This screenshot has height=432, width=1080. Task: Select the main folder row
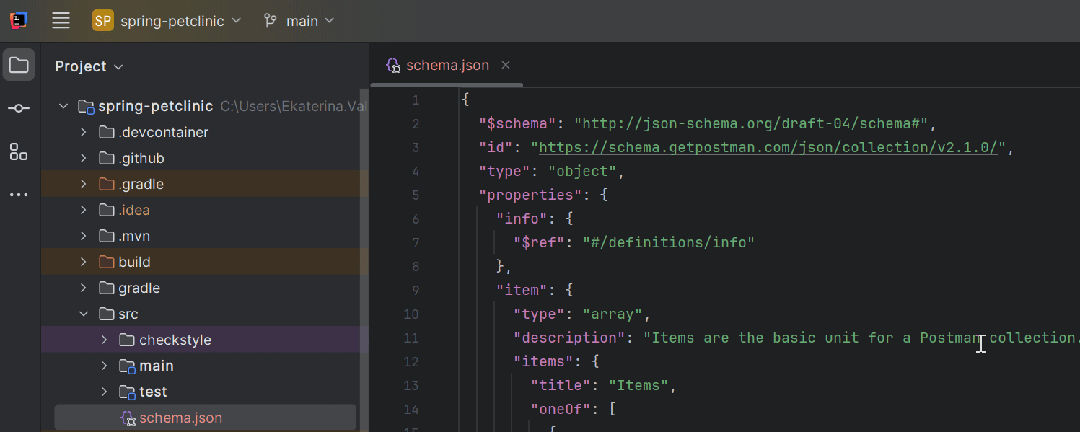pos(205,366)
